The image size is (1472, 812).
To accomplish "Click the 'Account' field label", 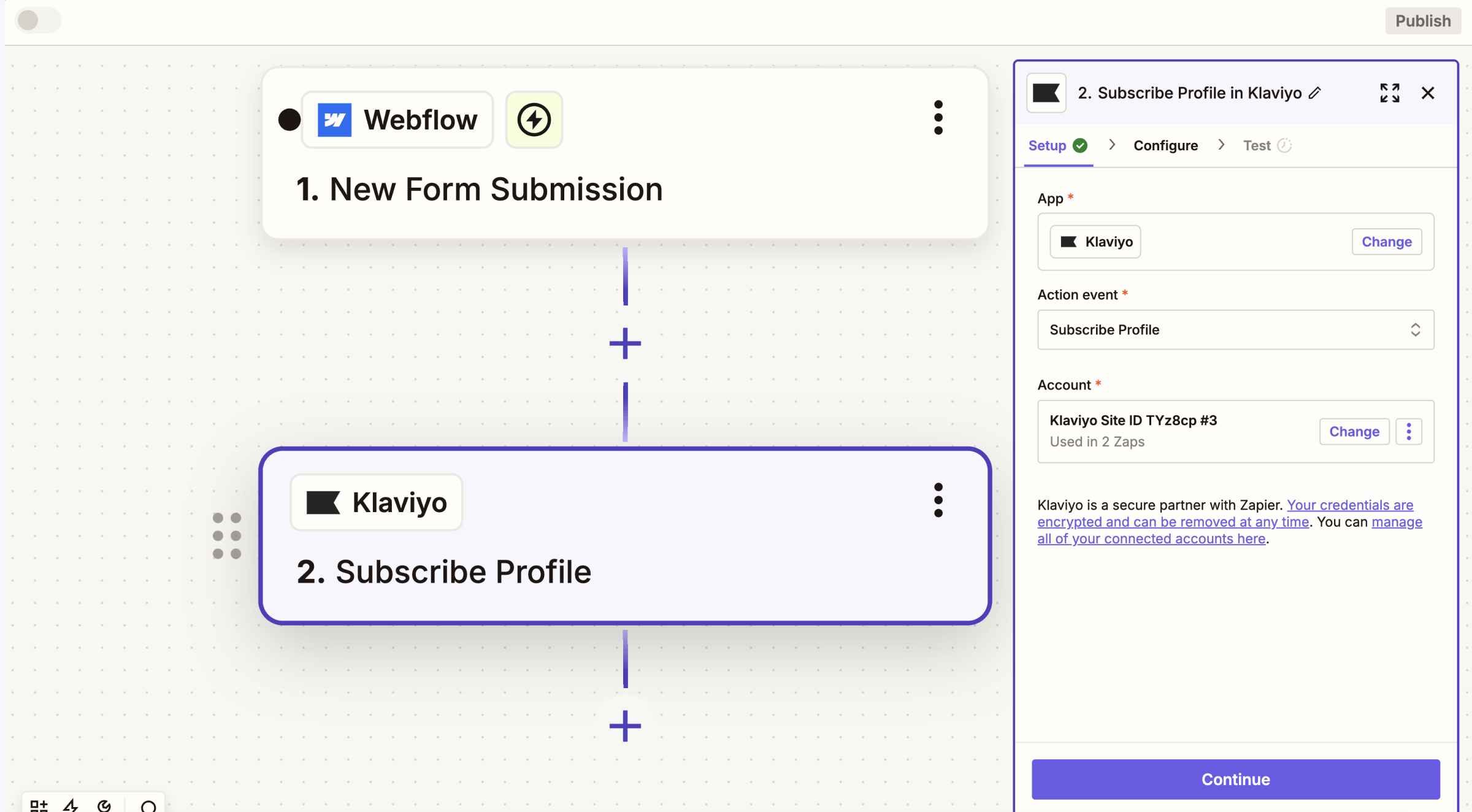I will pyautogui.click(x=1064, y=385).
